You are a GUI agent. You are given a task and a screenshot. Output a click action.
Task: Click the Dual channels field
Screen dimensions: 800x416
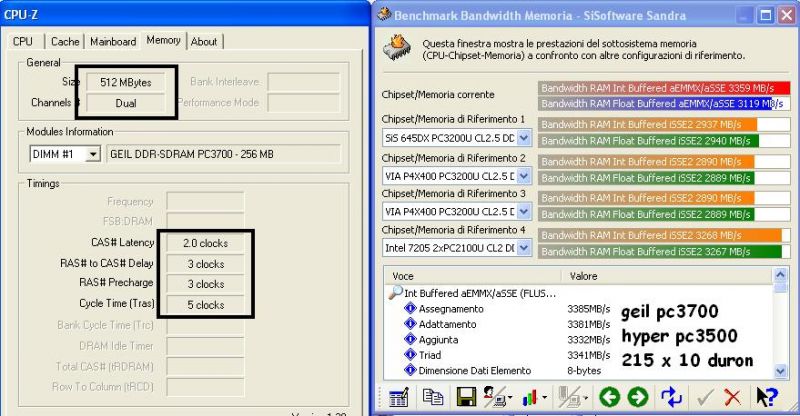point(126,103)
